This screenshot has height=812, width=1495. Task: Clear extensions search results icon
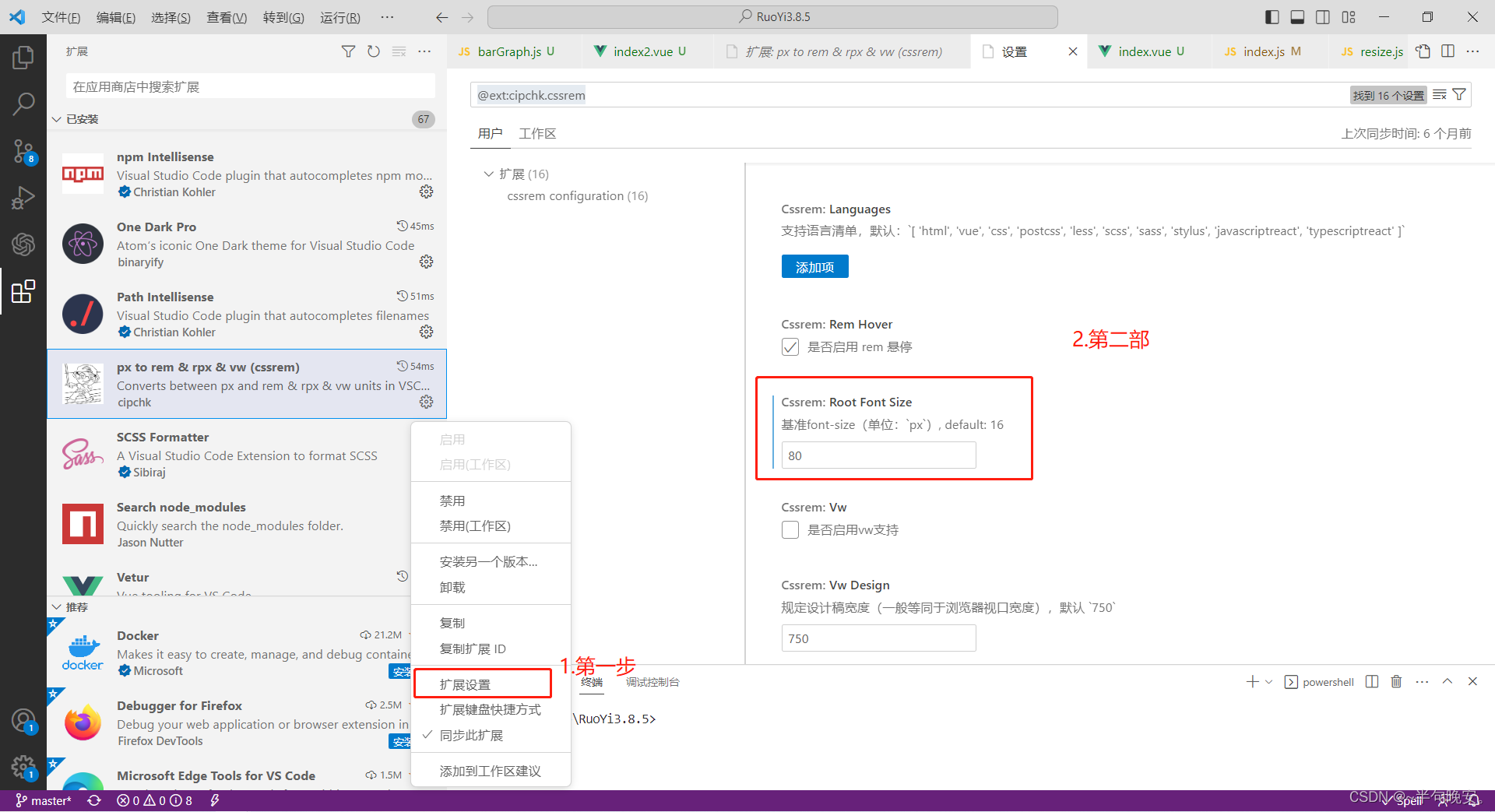(399, 51)
